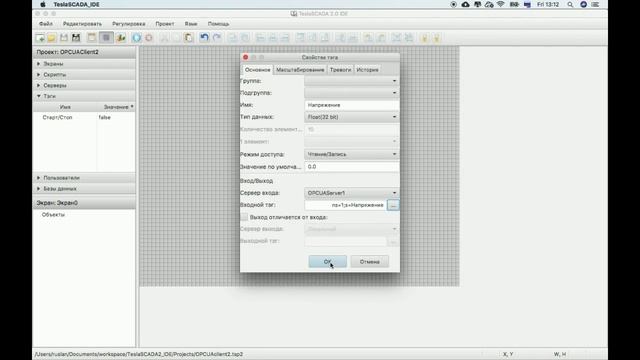Open macOS Spotlight search icon
Image resolution: width=640 pixels, height=360 pixels.
570,4
